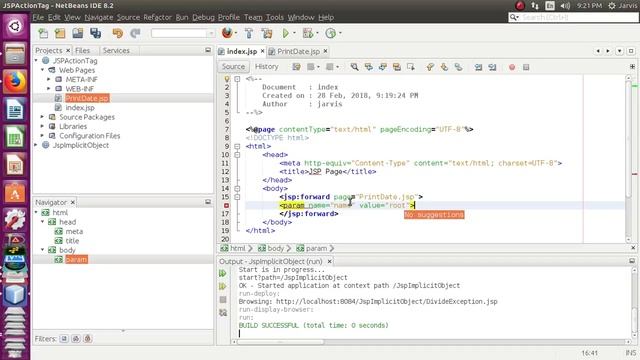The width and height of the screenshot is (640, 360).
Task: Open the Tools menu
Action: (275, 17)
